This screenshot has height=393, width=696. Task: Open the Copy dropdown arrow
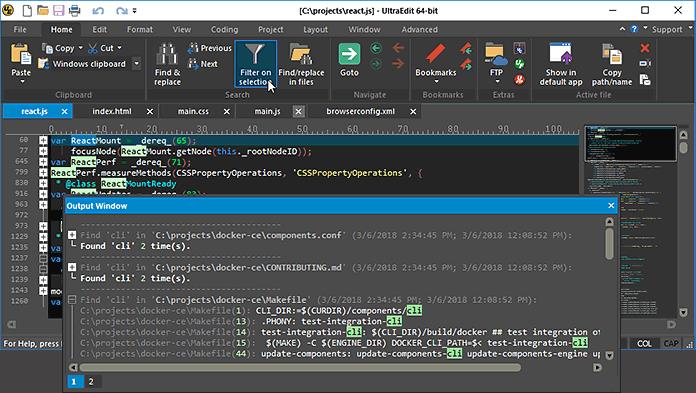pos(80,48)
